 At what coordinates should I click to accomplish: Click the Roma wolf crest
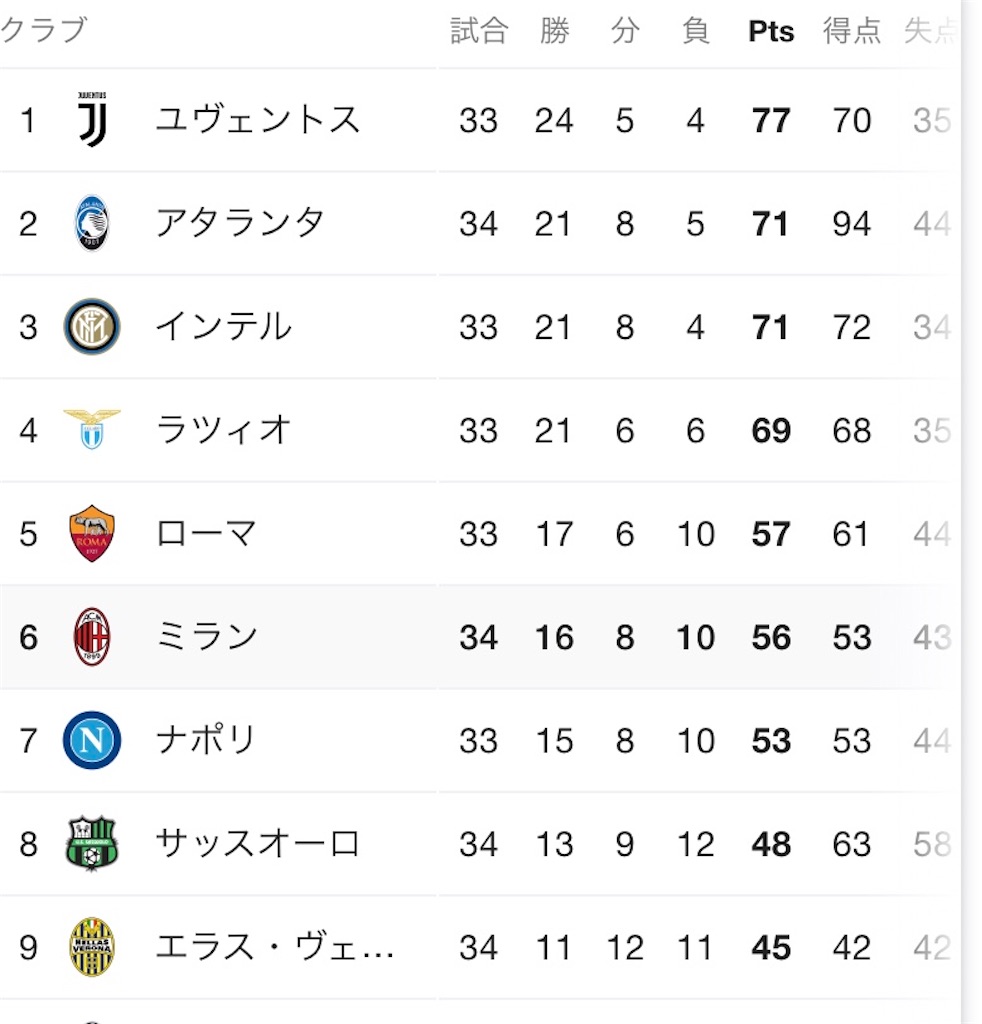(x=92, y=533)
